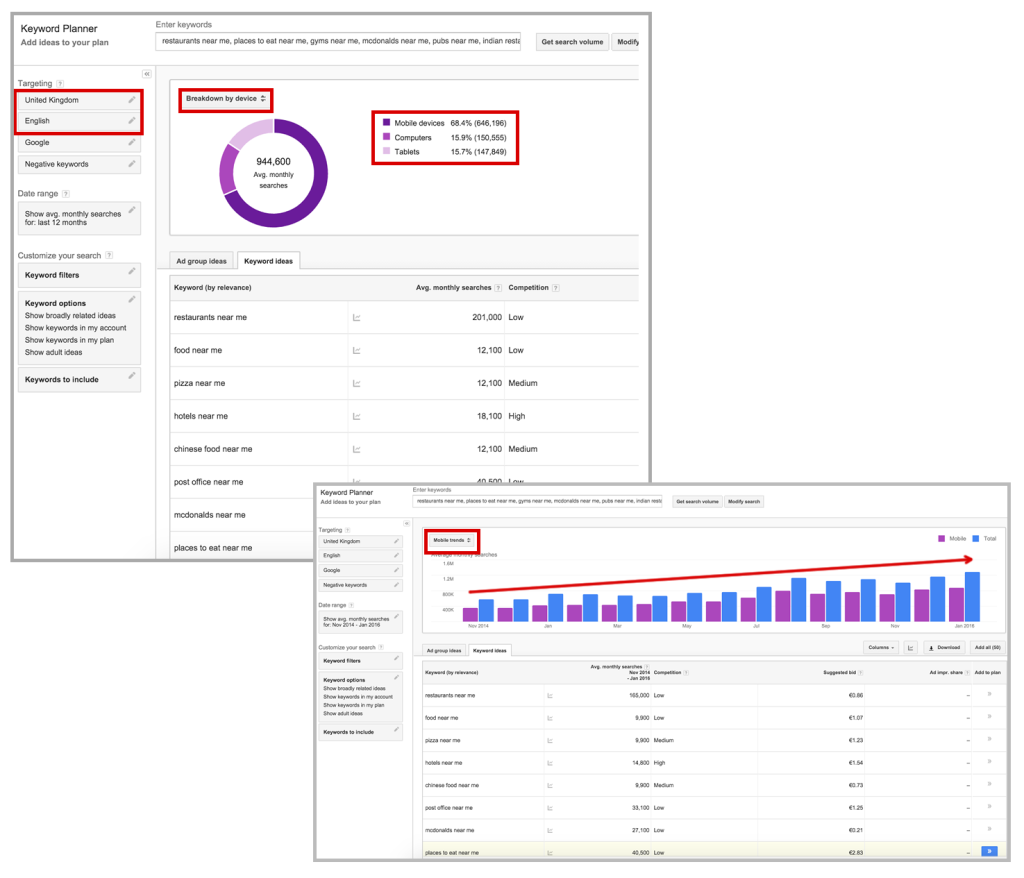Edit United Kingdom location pencil icon
Image resolution: width=1024 pixels, height=878 pixels.
(132, 100)
